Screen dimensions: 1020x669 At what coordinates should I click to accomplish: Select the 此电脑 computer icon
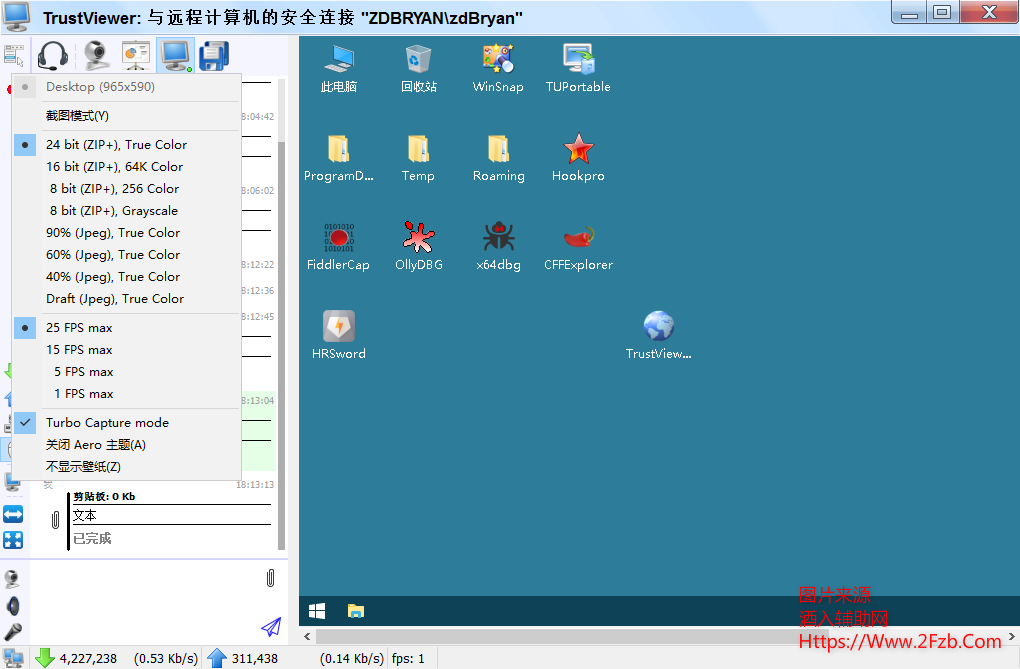pos(338,68)
